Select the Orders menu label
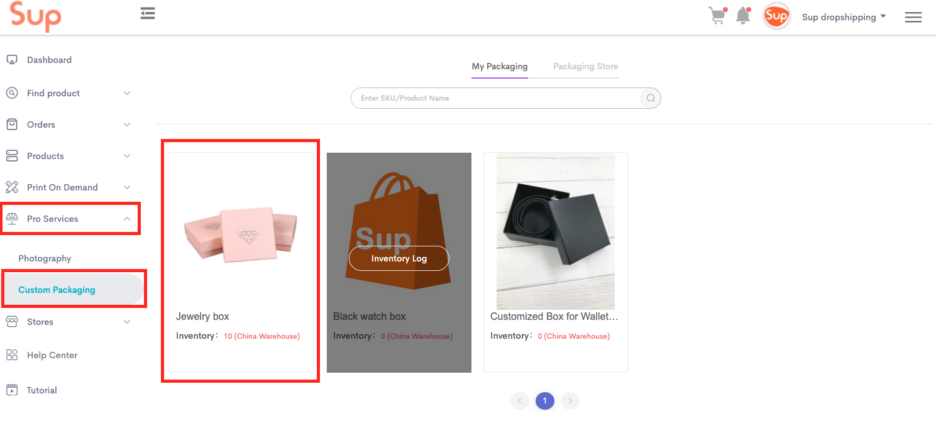936x436 pixels. pyautogui.click(x=41, y=124)
